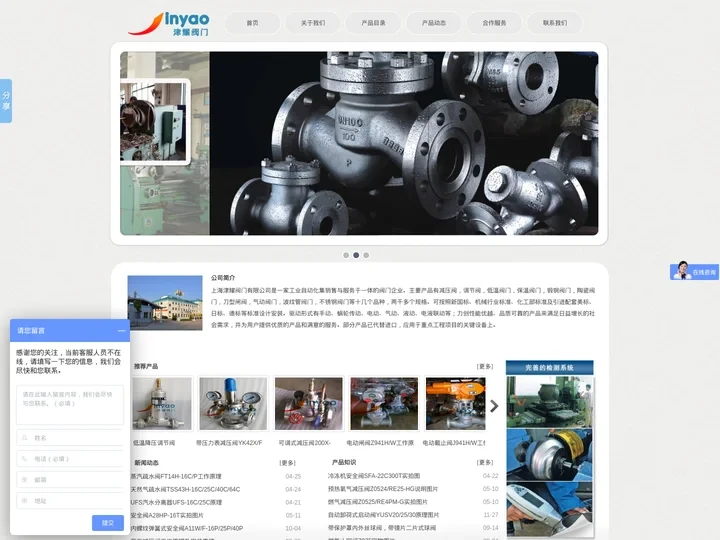720x540 pixels.
Task: Click the person icon in name field
Action: click(24, 438)
